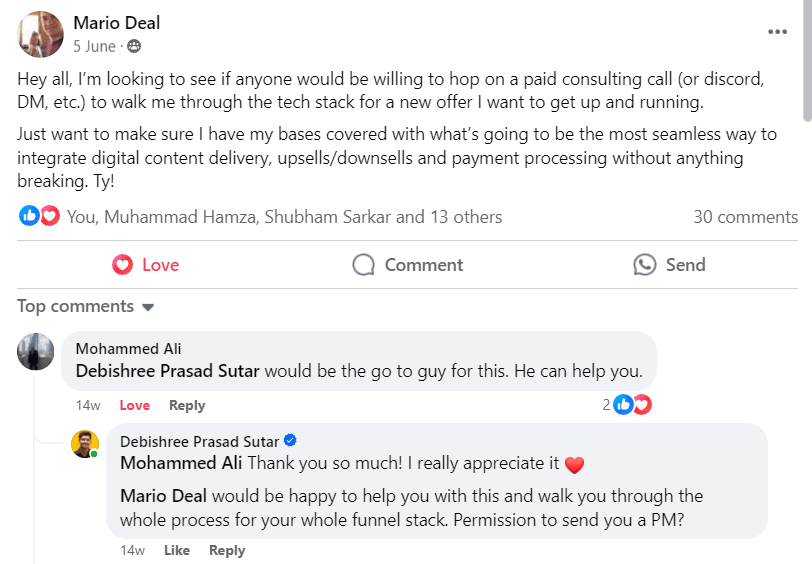Click Debishree's blue verified badge
812x564 pixels.
(290, 441)
